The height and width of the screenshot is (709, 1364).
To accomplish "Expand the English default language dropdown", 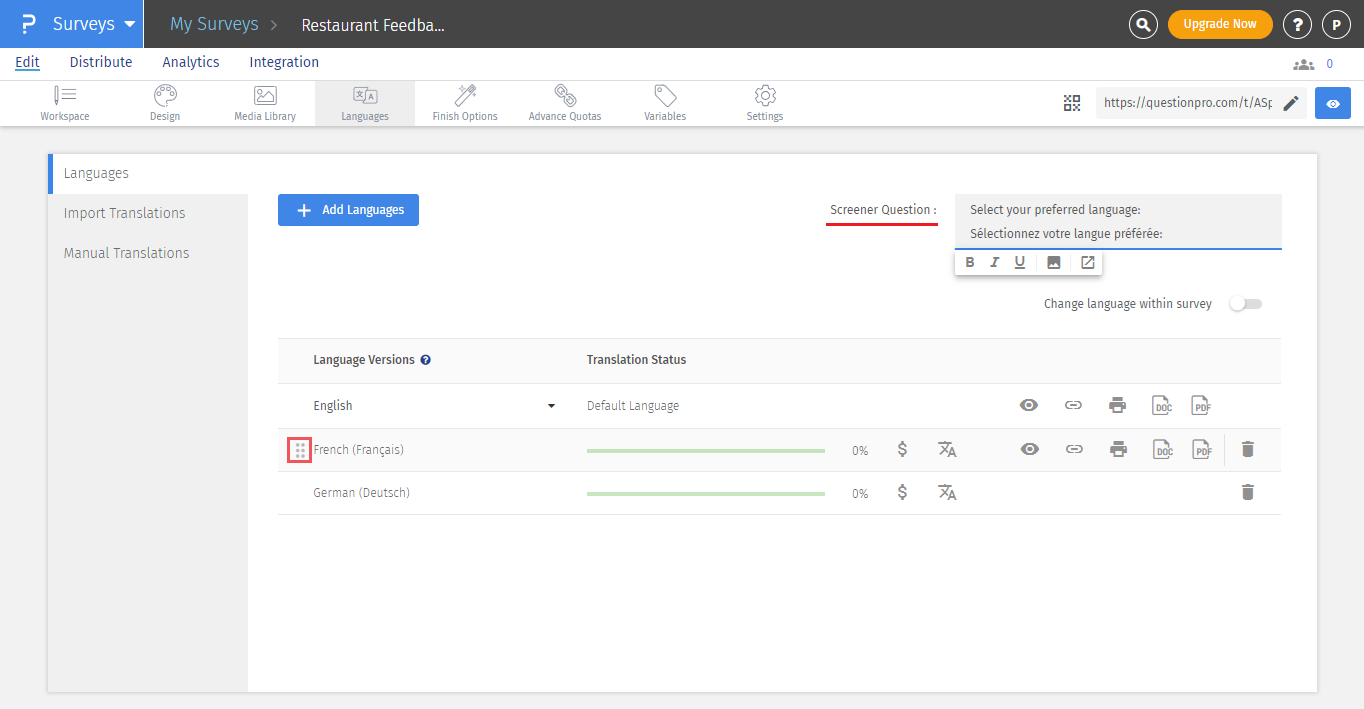I will coord(551,406).
